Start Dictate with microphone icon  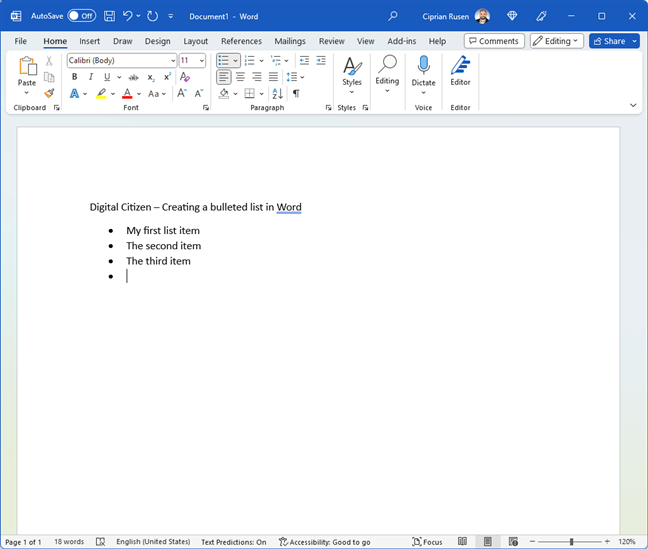(x=423, y=65)
